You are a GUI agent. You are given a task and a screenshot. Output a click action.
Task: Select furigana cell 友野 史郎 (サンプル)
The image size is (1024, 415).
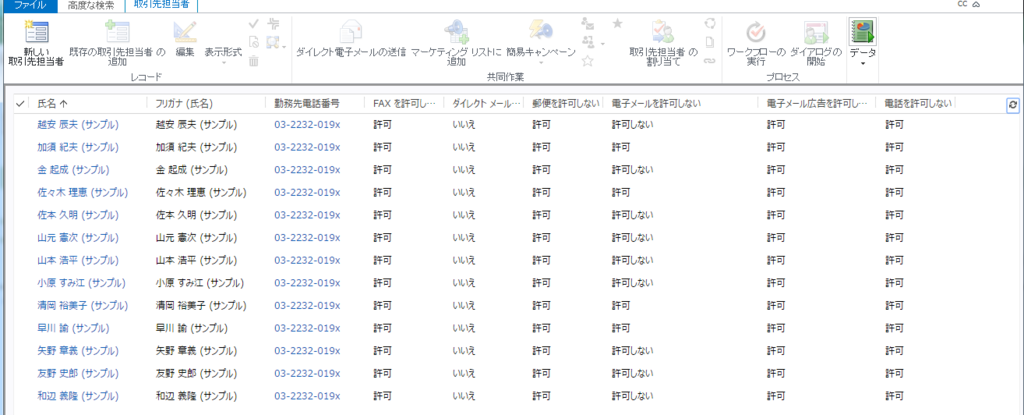pos(196,373)
